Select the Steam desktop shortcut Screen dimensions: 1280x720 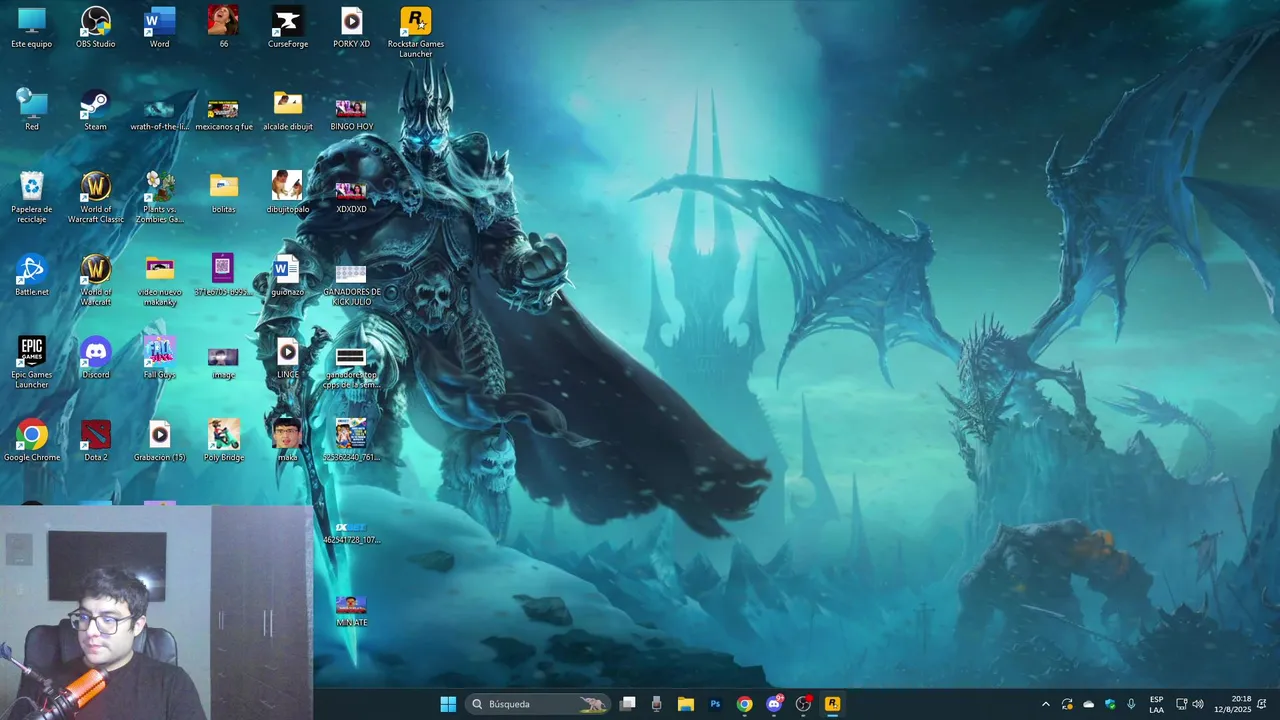pyautogui.click(x=96, y=110)
